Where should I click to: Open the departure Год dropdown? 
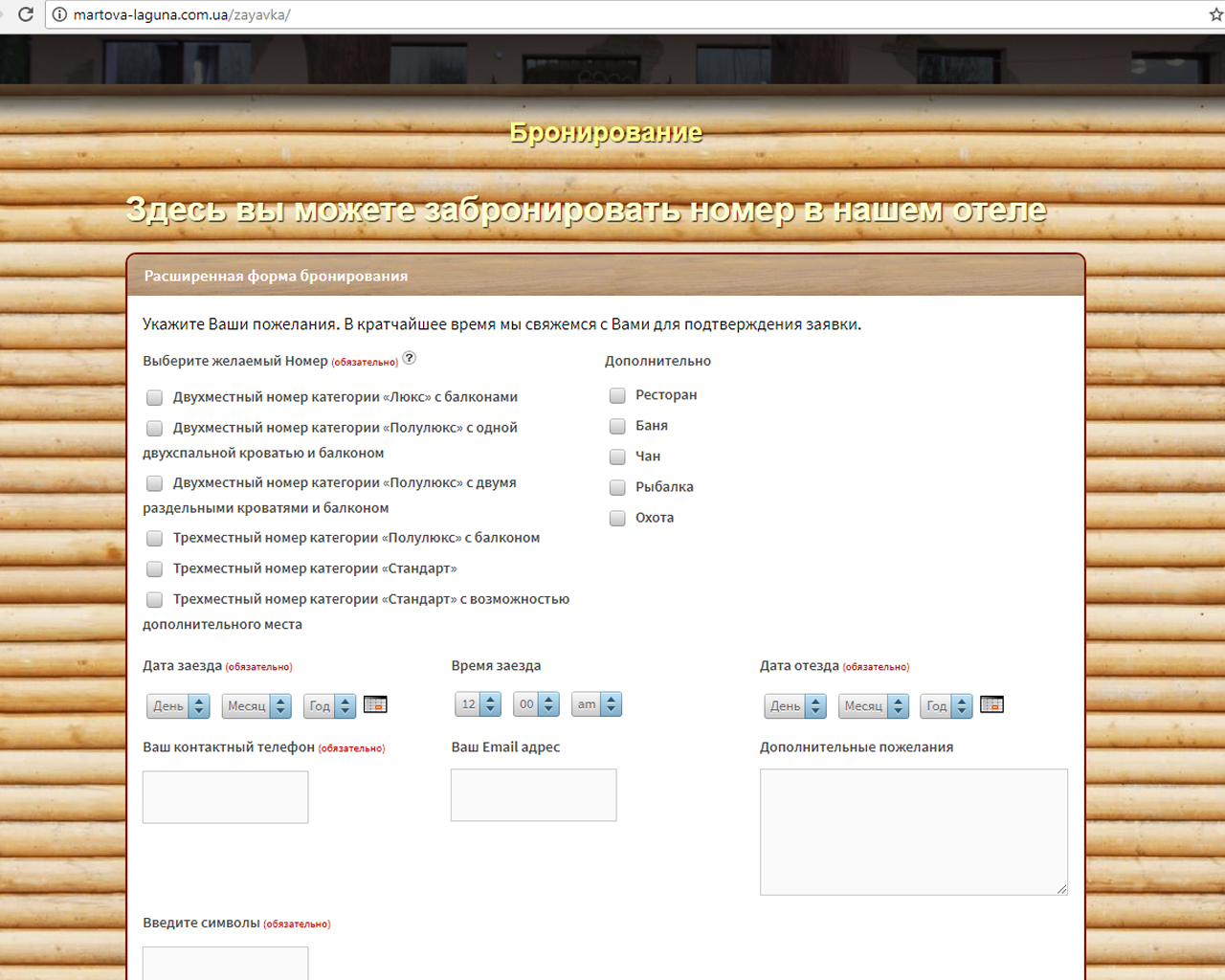pos(946,706)
